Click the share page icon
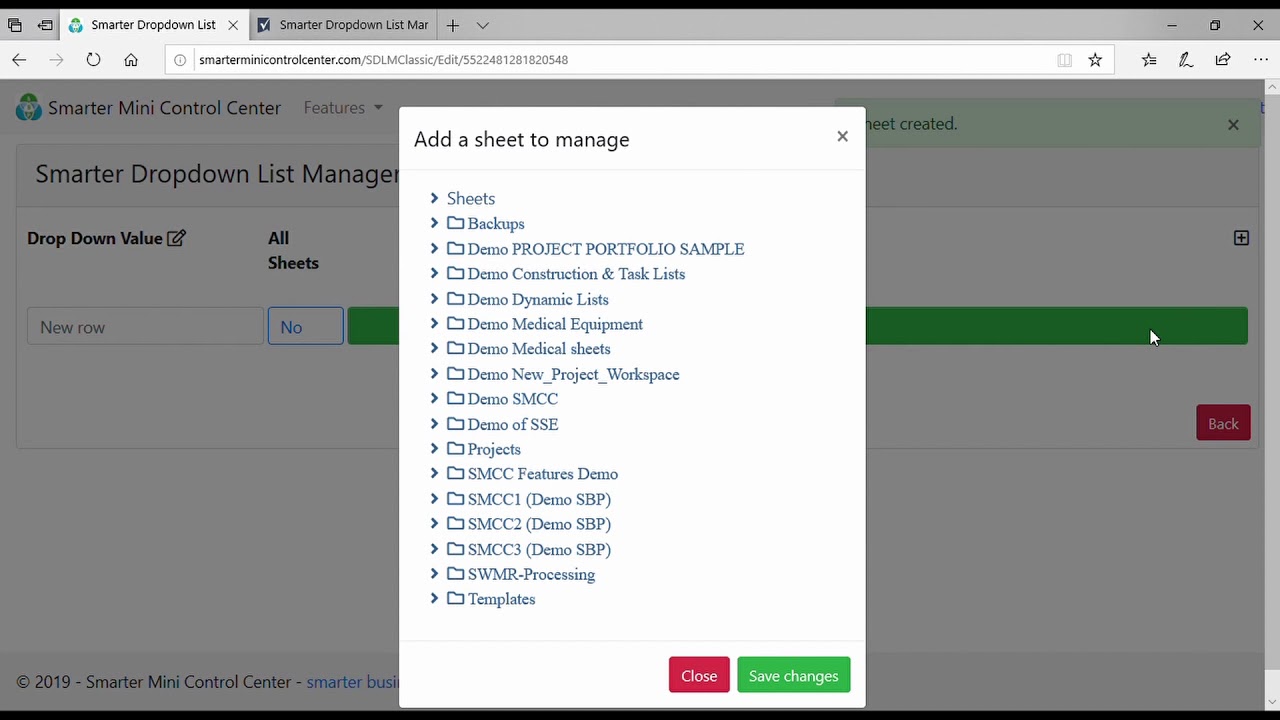The width and height of the screenshot is (1280, 720). coord(1223,60)
